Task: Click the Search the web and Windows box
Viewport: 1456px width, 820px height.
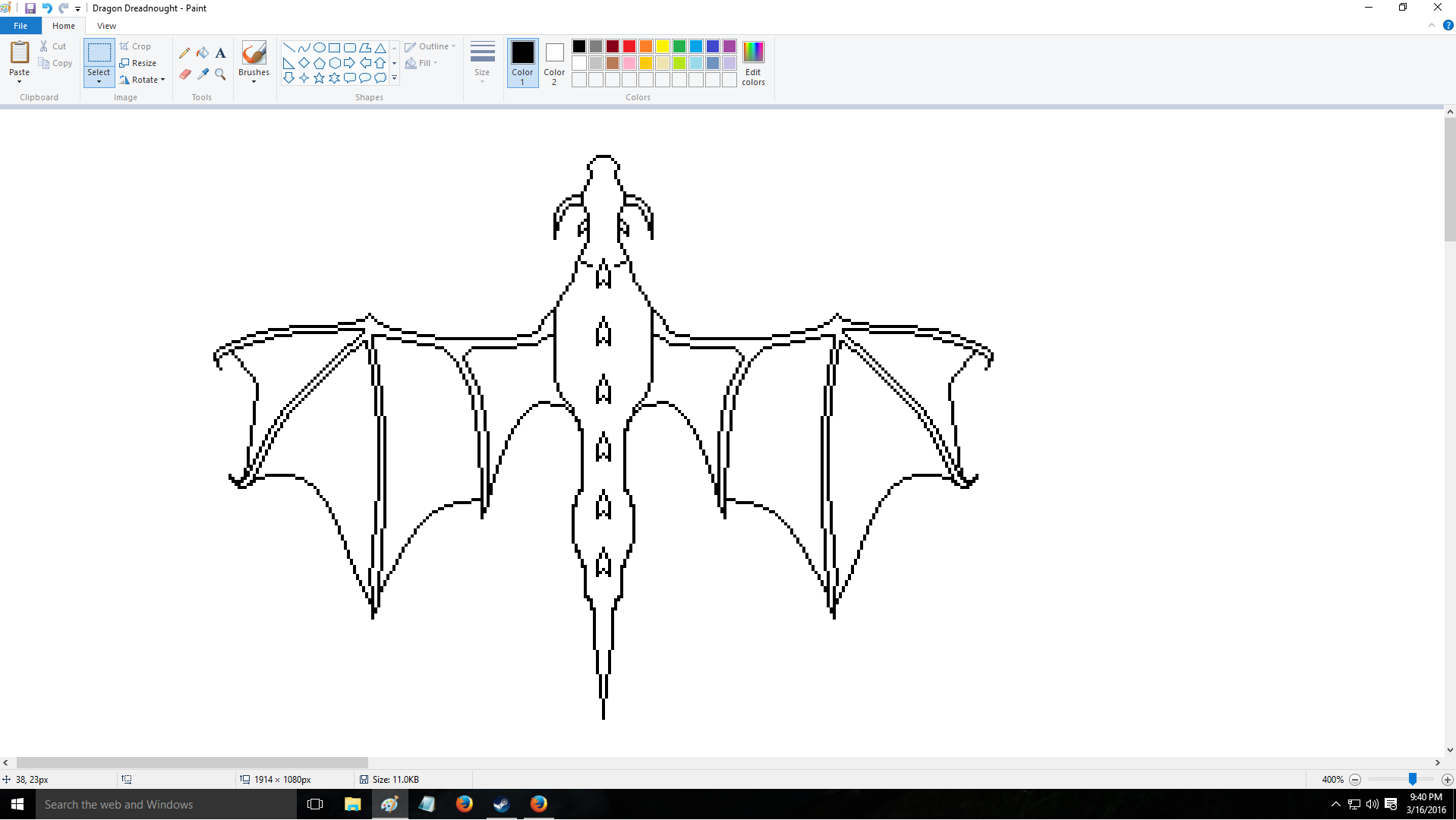Action: 165,804
